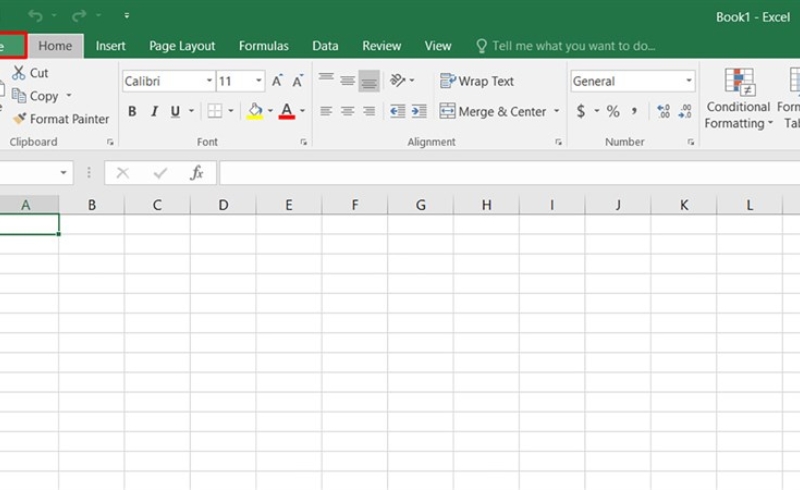Click the Copy button
The height and width of the screenshot is (490, 800).
pyautogui.click(x=36, y=96)
